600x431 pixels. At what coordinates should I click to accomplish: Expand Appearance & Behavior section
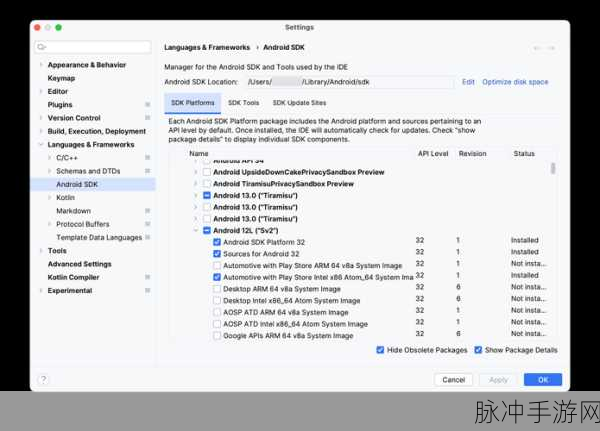[x=41, y=65]
